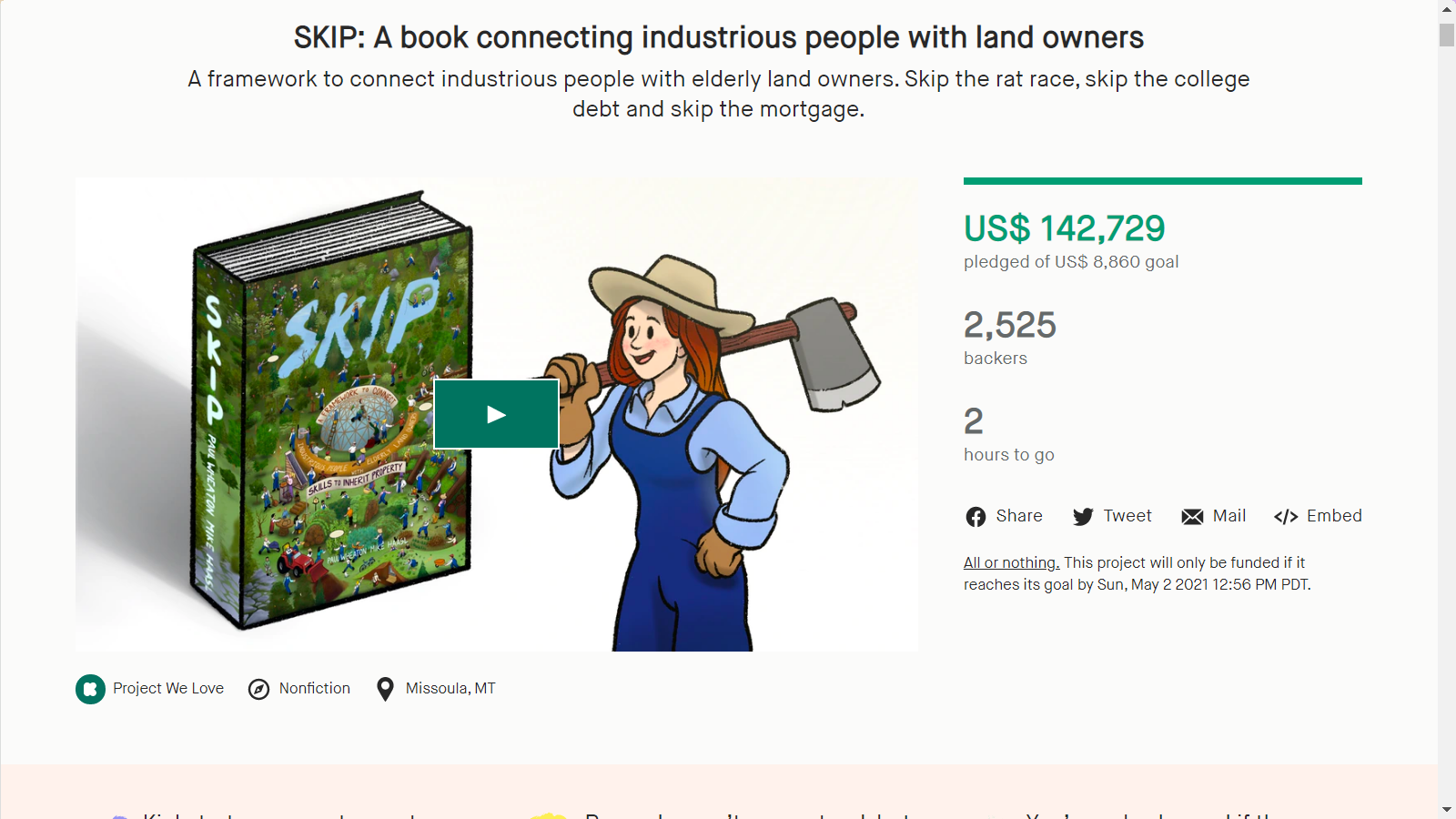Click the Tweet text button
Image resolution: width=1456 pixels, height=819 pixels.
1127,516
